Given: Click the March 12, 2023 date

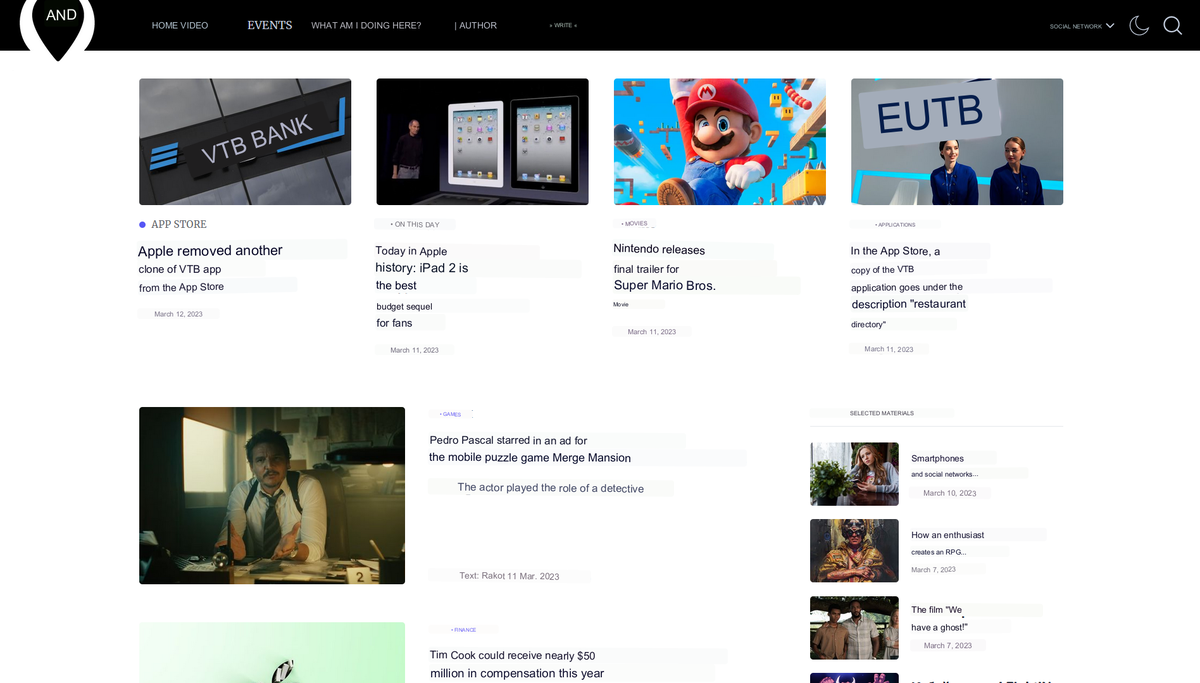Looking at the screenshot, I should tap(178, 314).
